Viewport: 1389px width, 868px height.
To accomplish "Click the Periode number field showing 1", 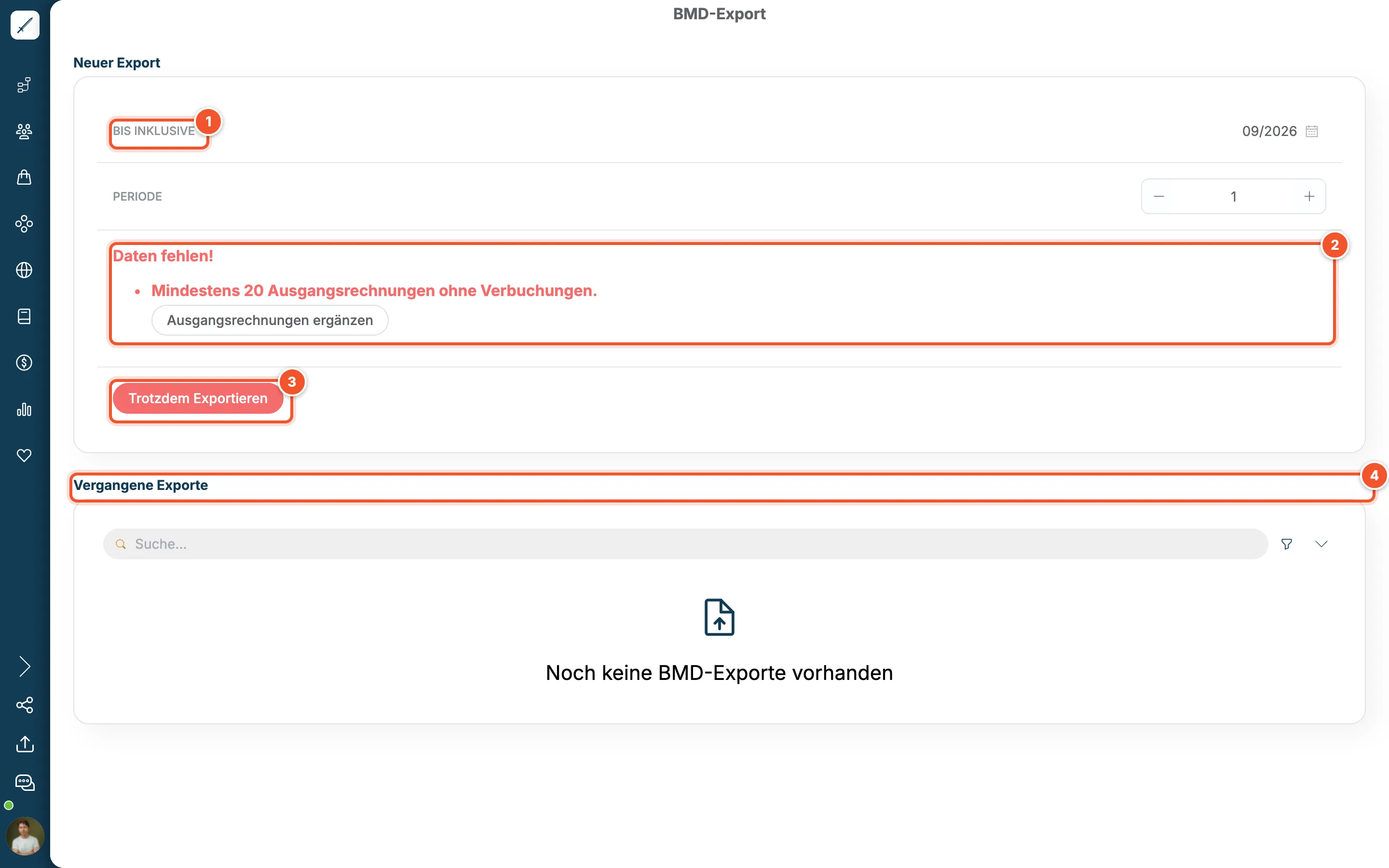I will (1233, 196).
